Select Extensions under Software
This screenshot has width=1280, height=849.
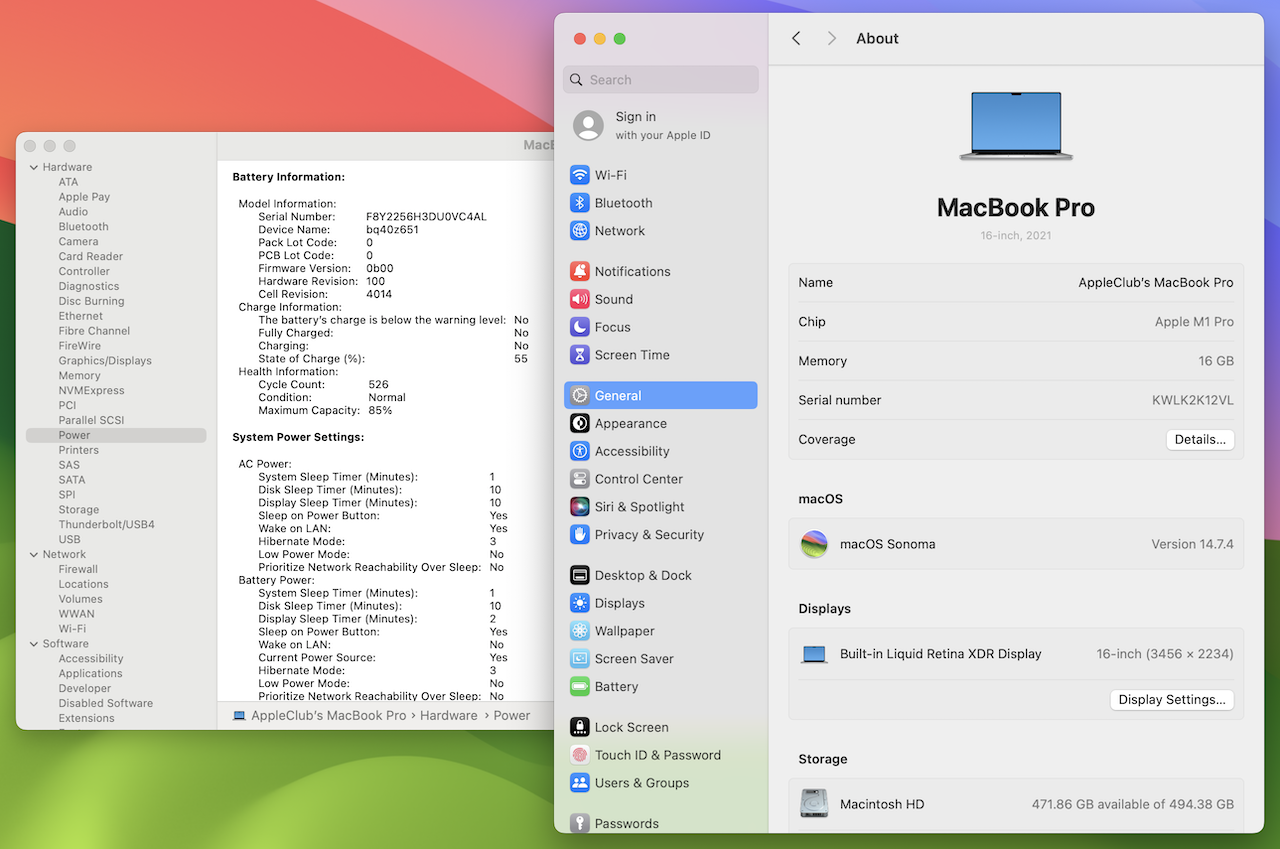(x=86, y=718)
